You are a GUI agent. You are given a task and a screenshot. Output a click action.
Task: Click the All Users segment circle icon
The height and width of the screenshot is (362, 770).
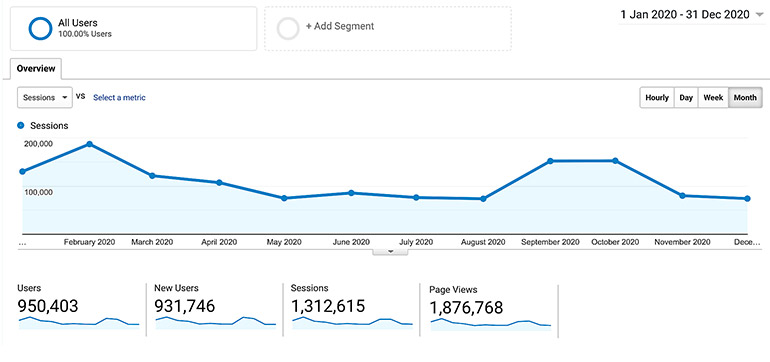pos(40,28)
